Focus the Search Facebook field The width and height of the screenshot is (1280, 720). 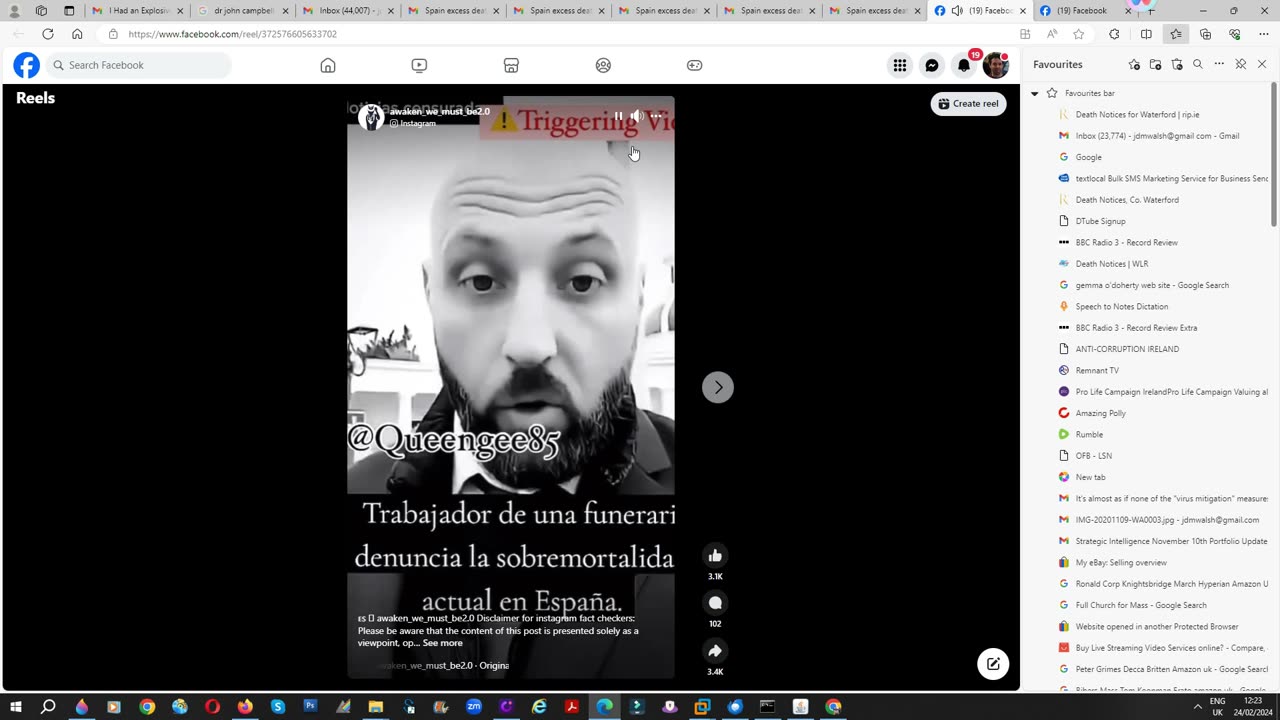click(x=139, y=65)
